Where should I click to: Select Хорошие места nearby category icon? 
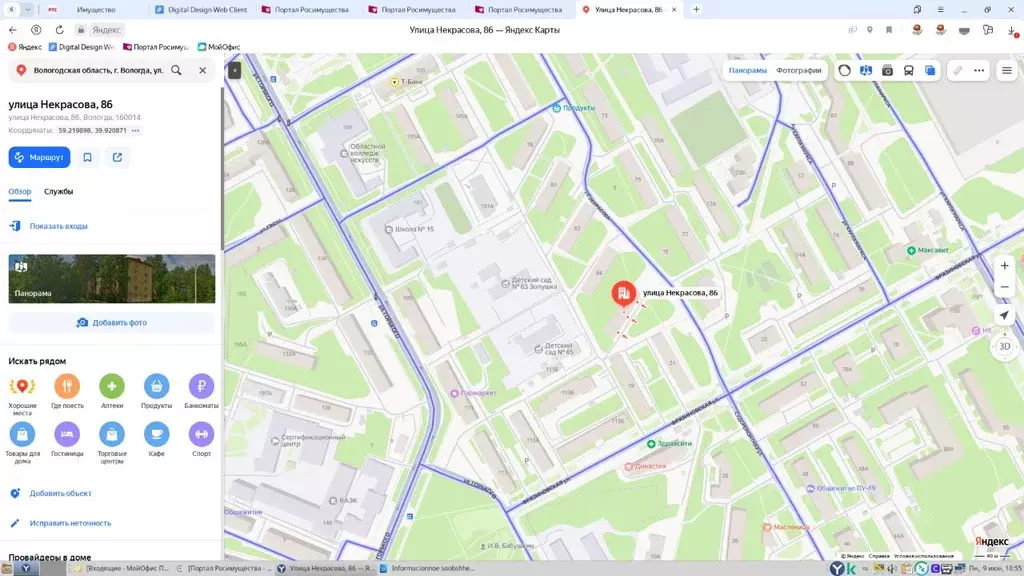point(22,387)
